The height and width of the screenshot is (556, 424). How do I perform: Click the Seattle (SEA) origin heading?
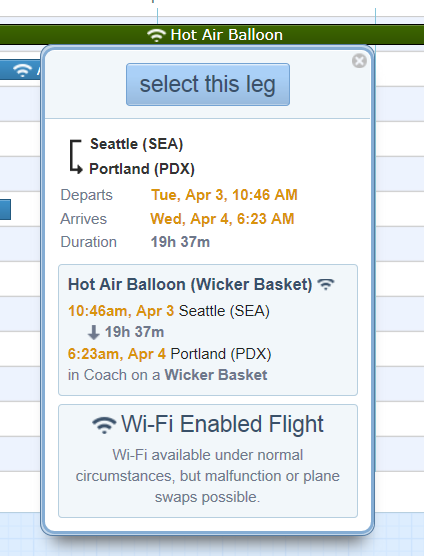[136, 144]
